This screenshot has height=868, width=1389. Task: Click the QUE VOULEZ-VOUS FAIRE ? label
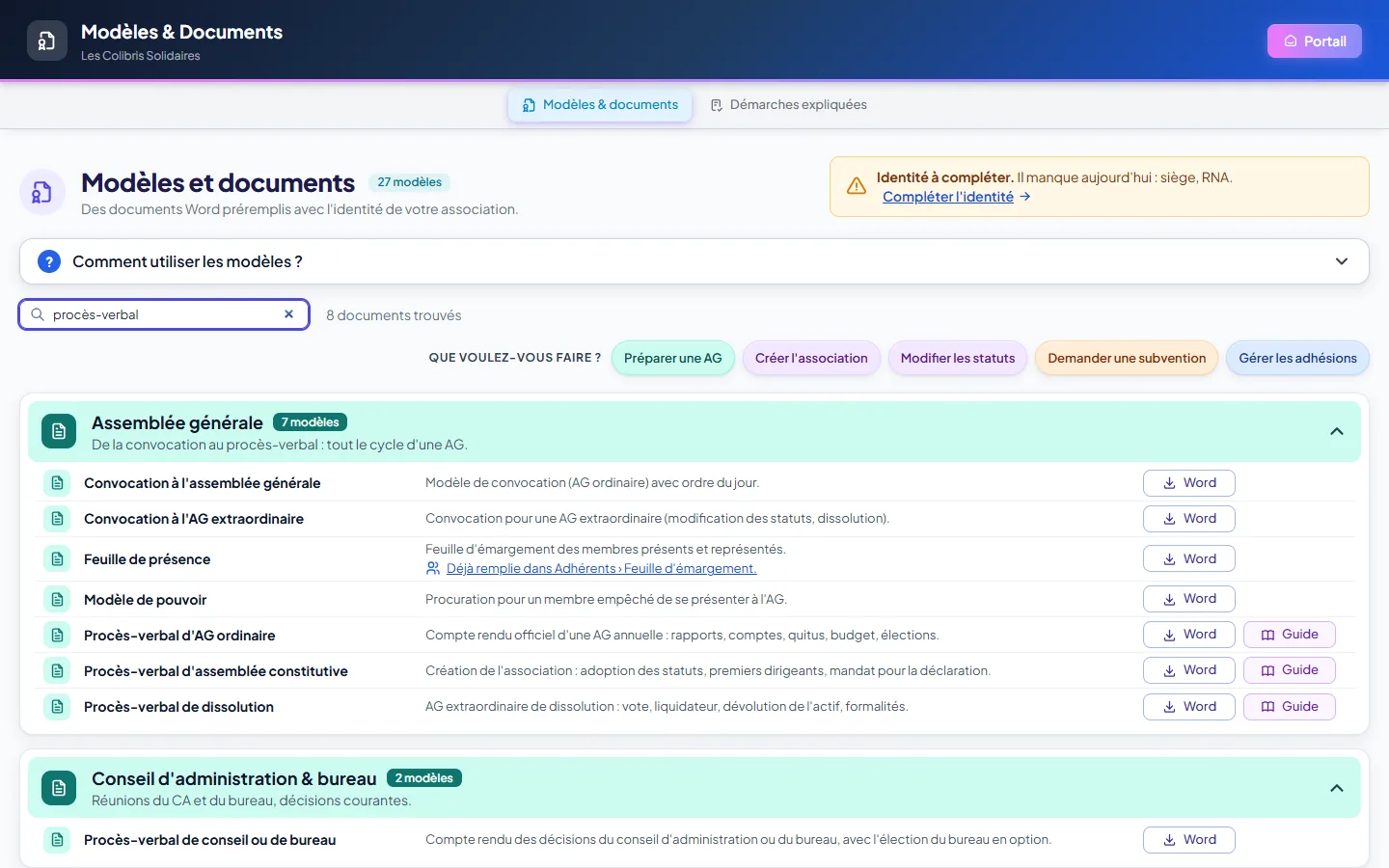(x=515, y=358)
